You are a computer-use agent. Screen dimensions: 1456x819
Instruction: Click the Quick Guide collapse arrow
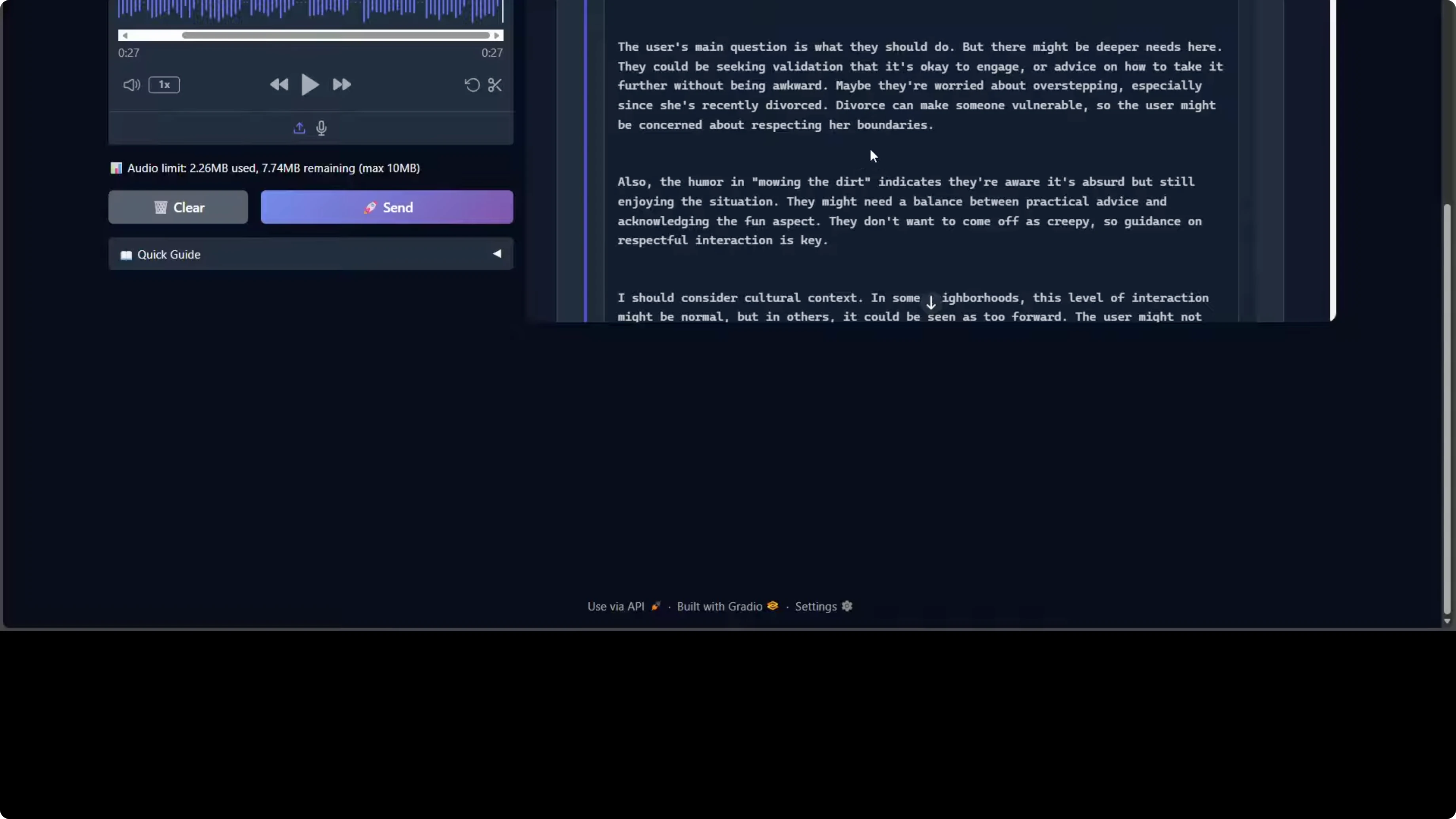pos(497,254)
